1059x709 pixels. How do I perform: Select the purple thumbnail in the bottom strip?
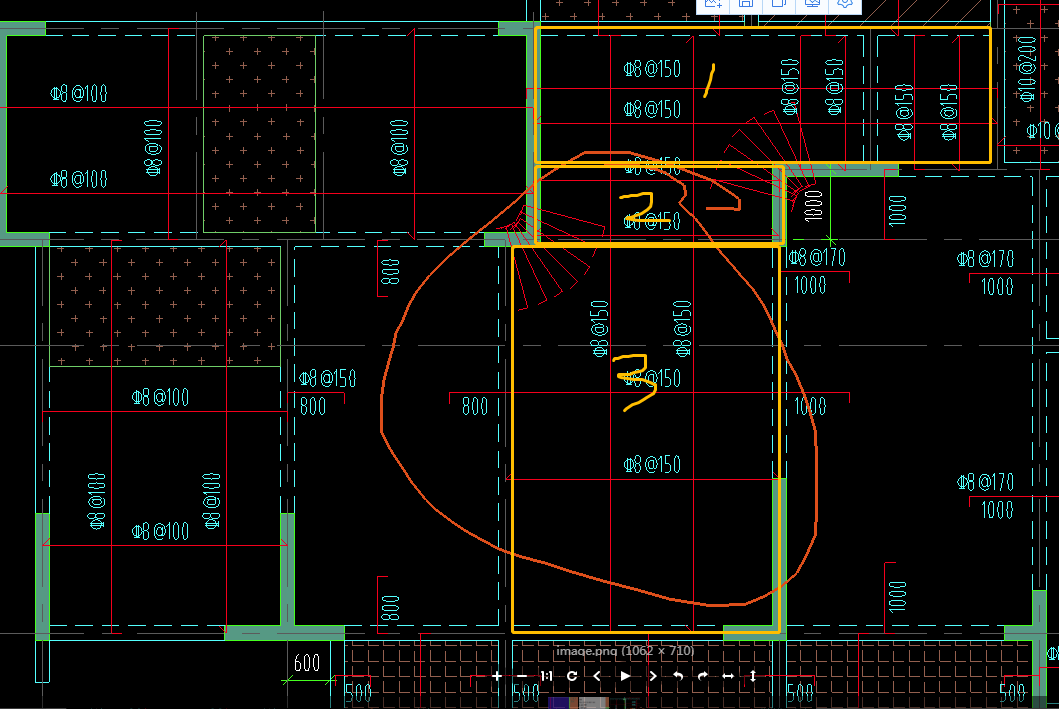point(563,703)
